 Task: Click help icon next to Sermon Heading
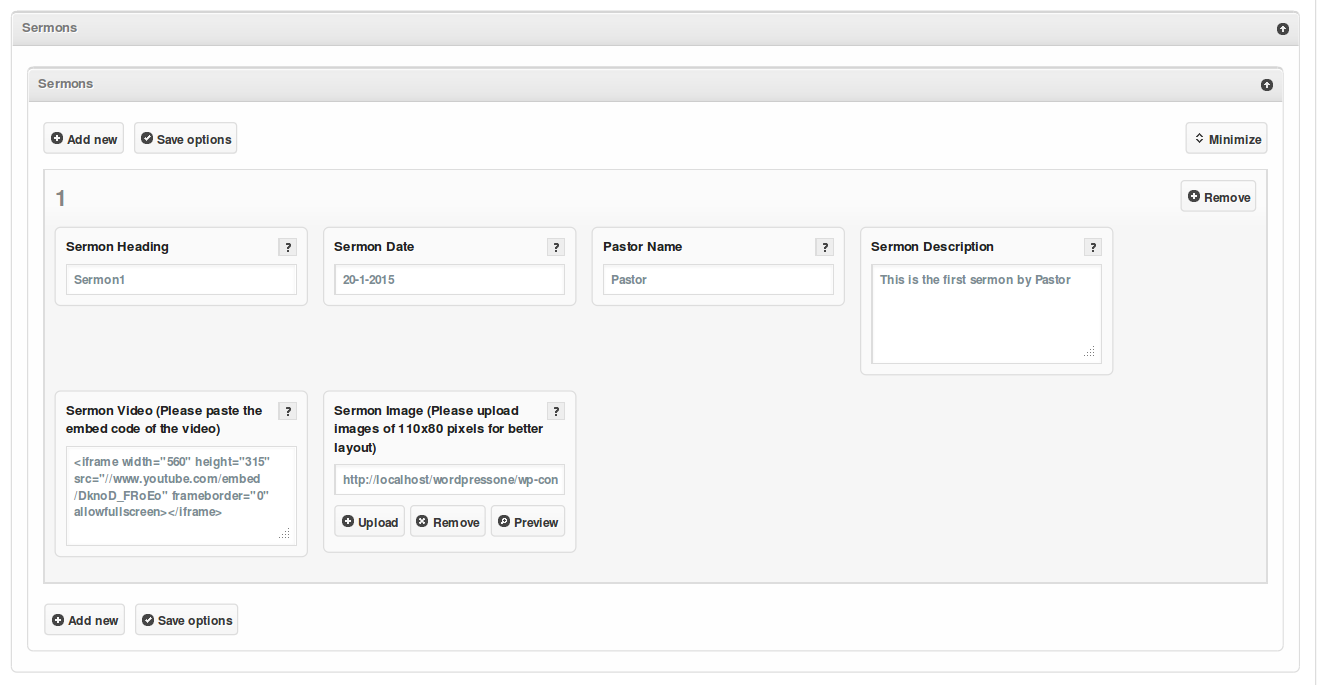coord(287,248)
